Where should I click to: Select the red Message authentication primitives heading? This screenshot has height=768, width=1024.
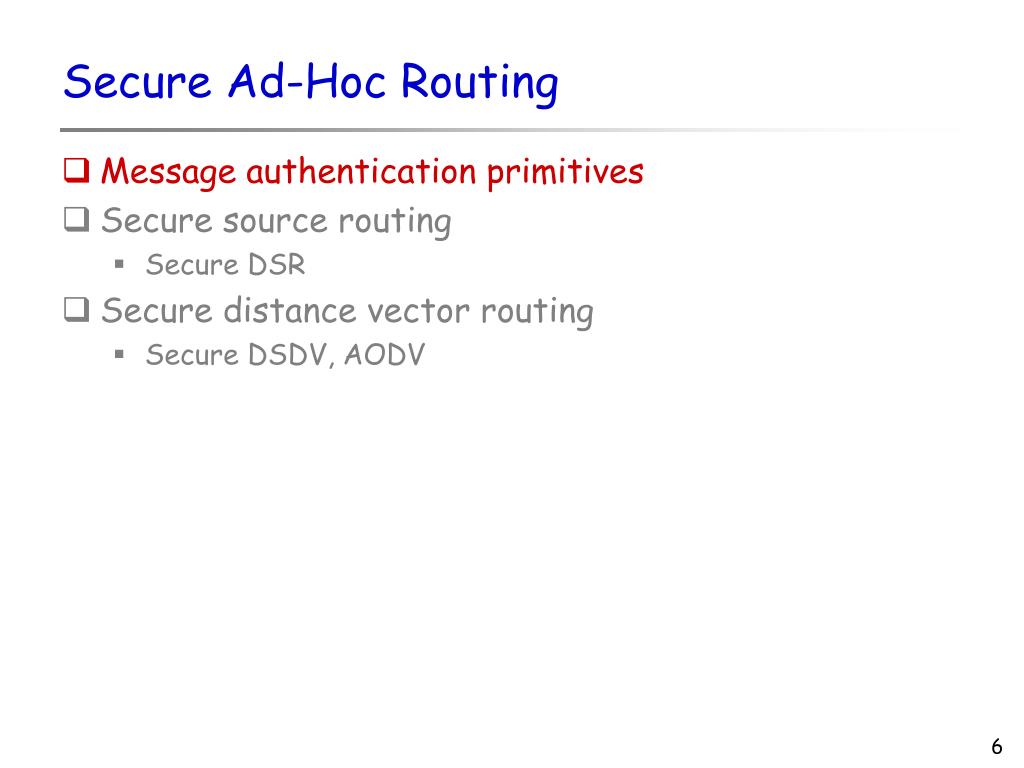click(x=372, y=172)
